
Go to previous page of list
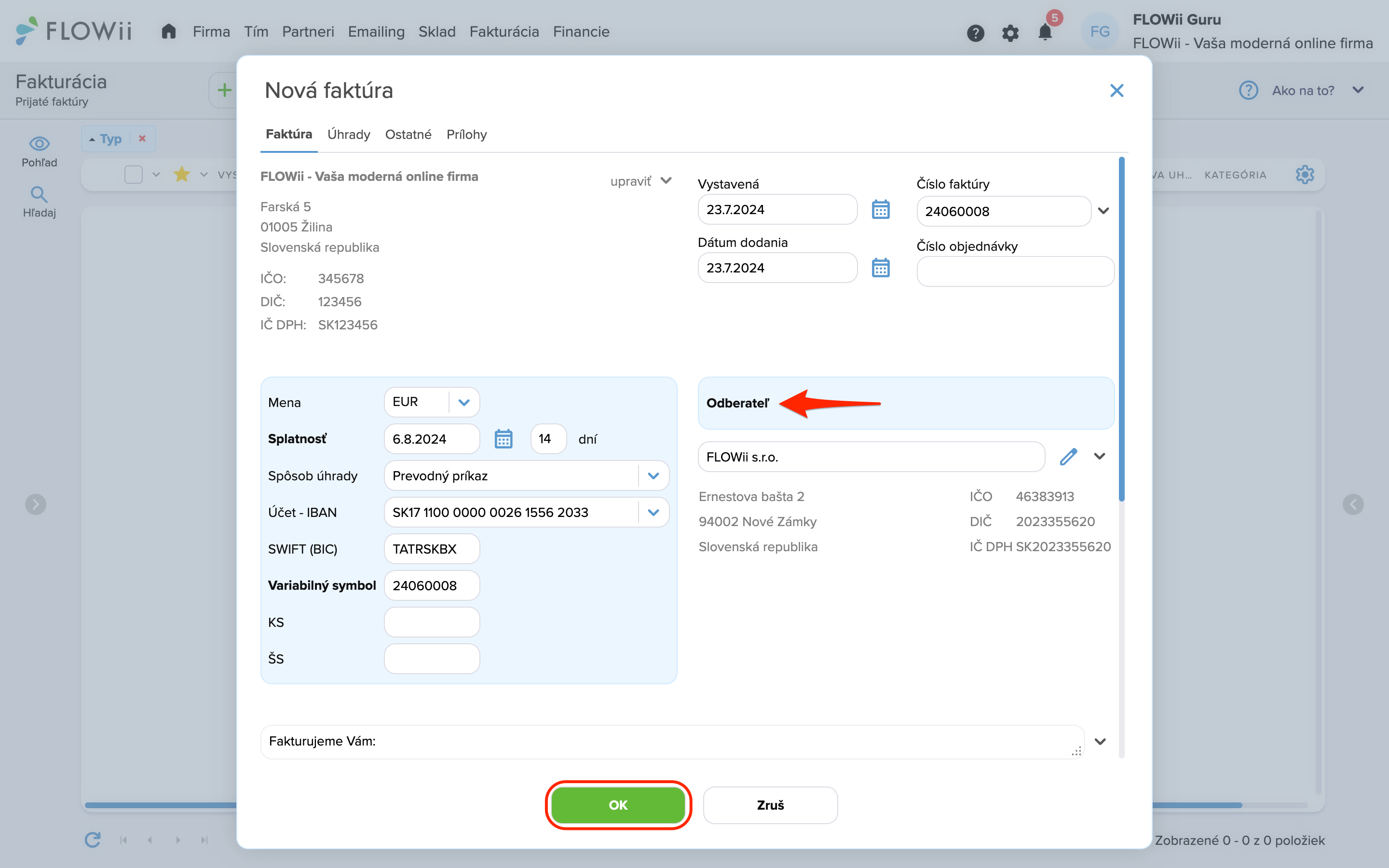click(150, 840)
